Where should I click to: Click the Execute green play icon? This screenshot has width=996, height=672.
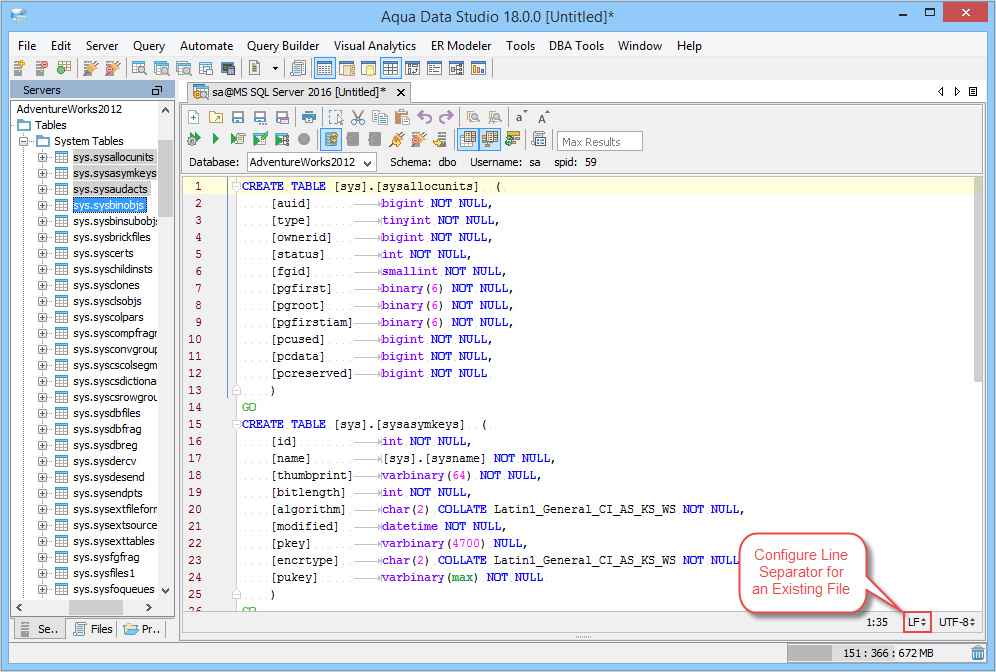click(215, 139)
